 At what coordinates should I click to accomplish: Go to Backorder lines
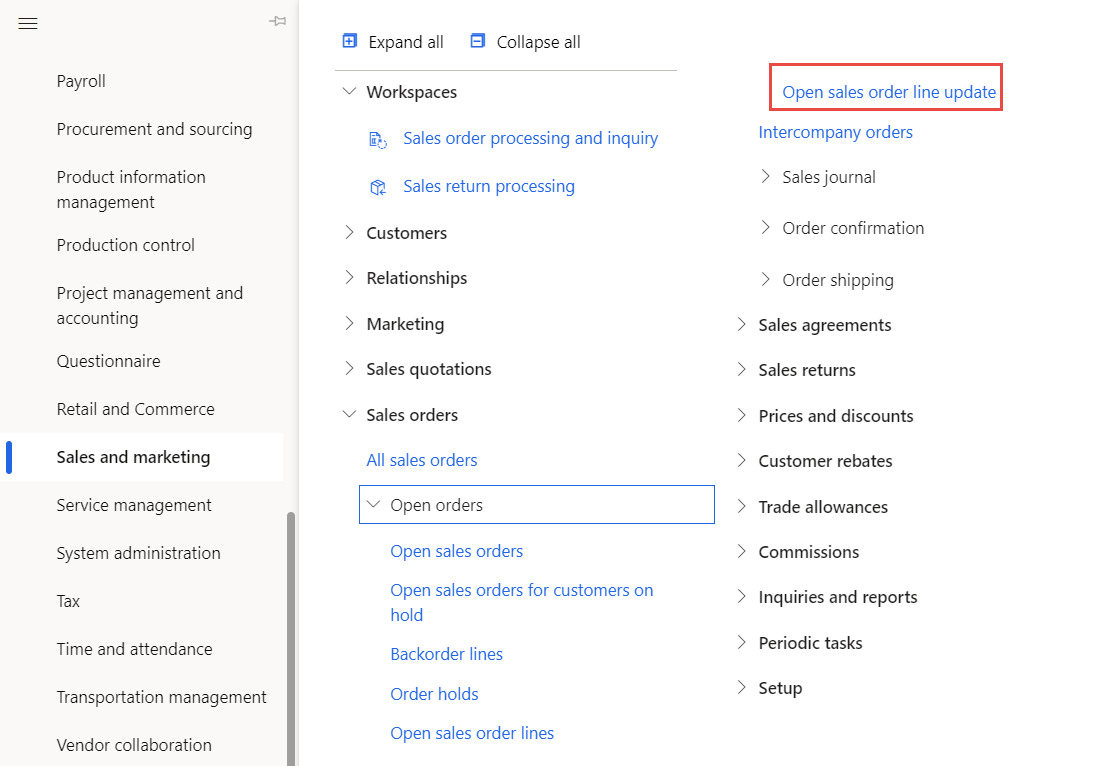coord(446,654)
